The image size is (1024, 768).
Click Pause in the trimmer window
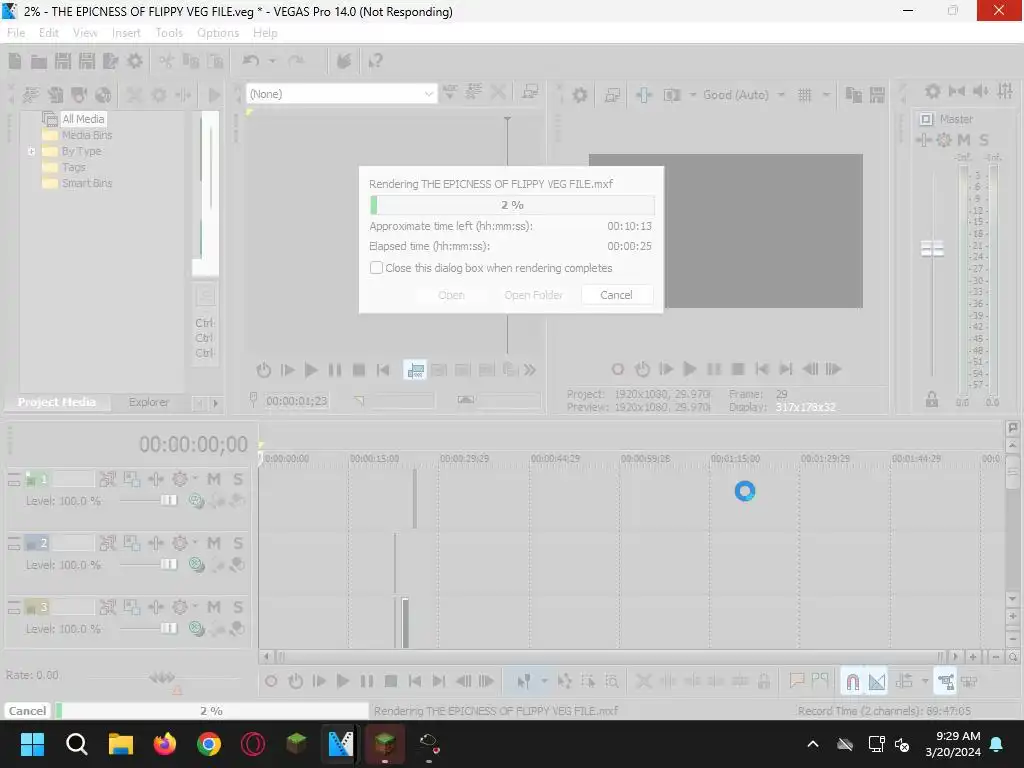pos(335,370)
